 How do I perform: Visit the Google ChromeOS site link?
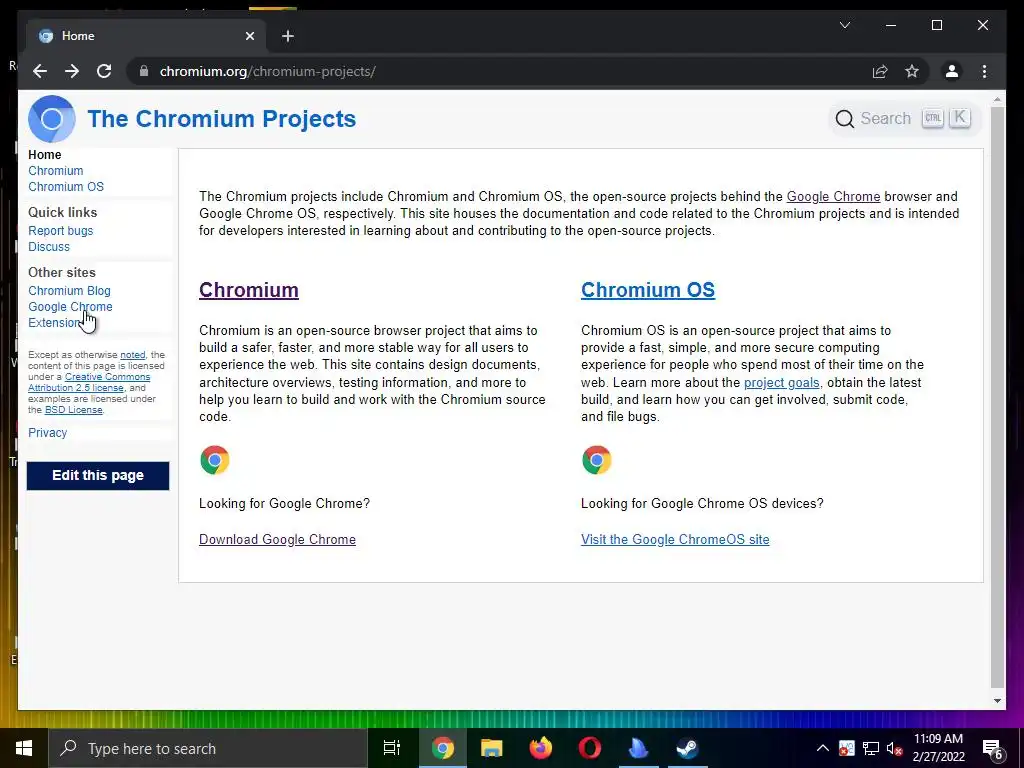675,539
